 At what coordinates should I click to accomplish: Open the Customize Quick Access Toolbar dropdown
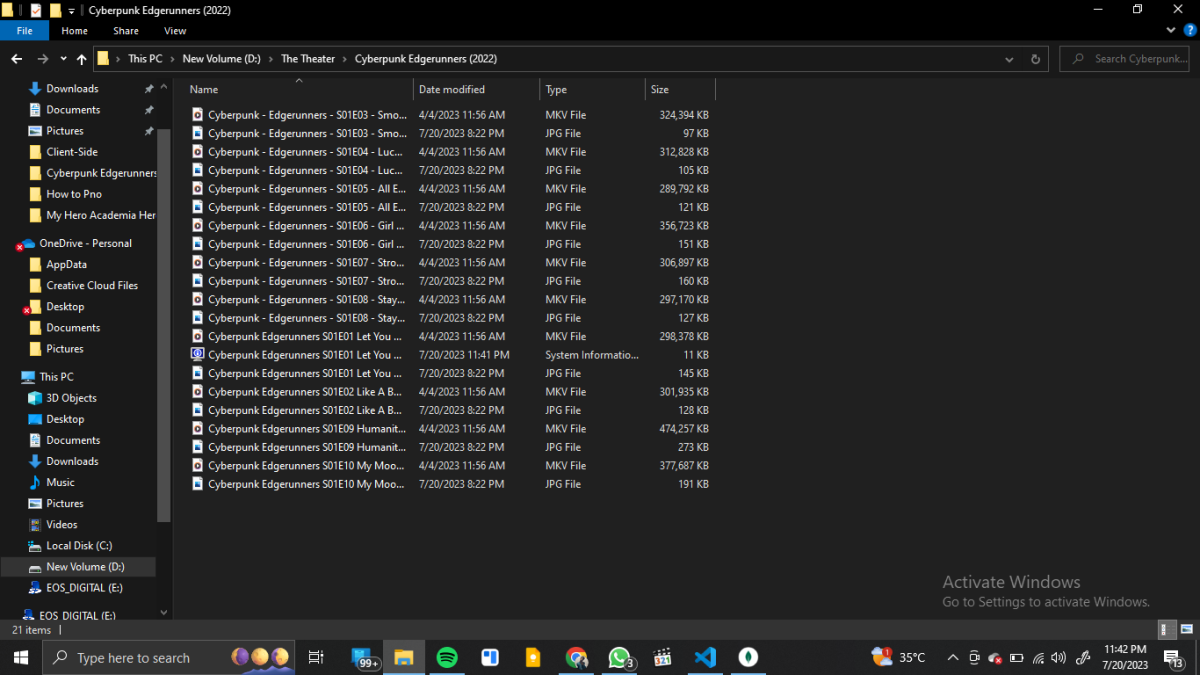click(71, 10)
